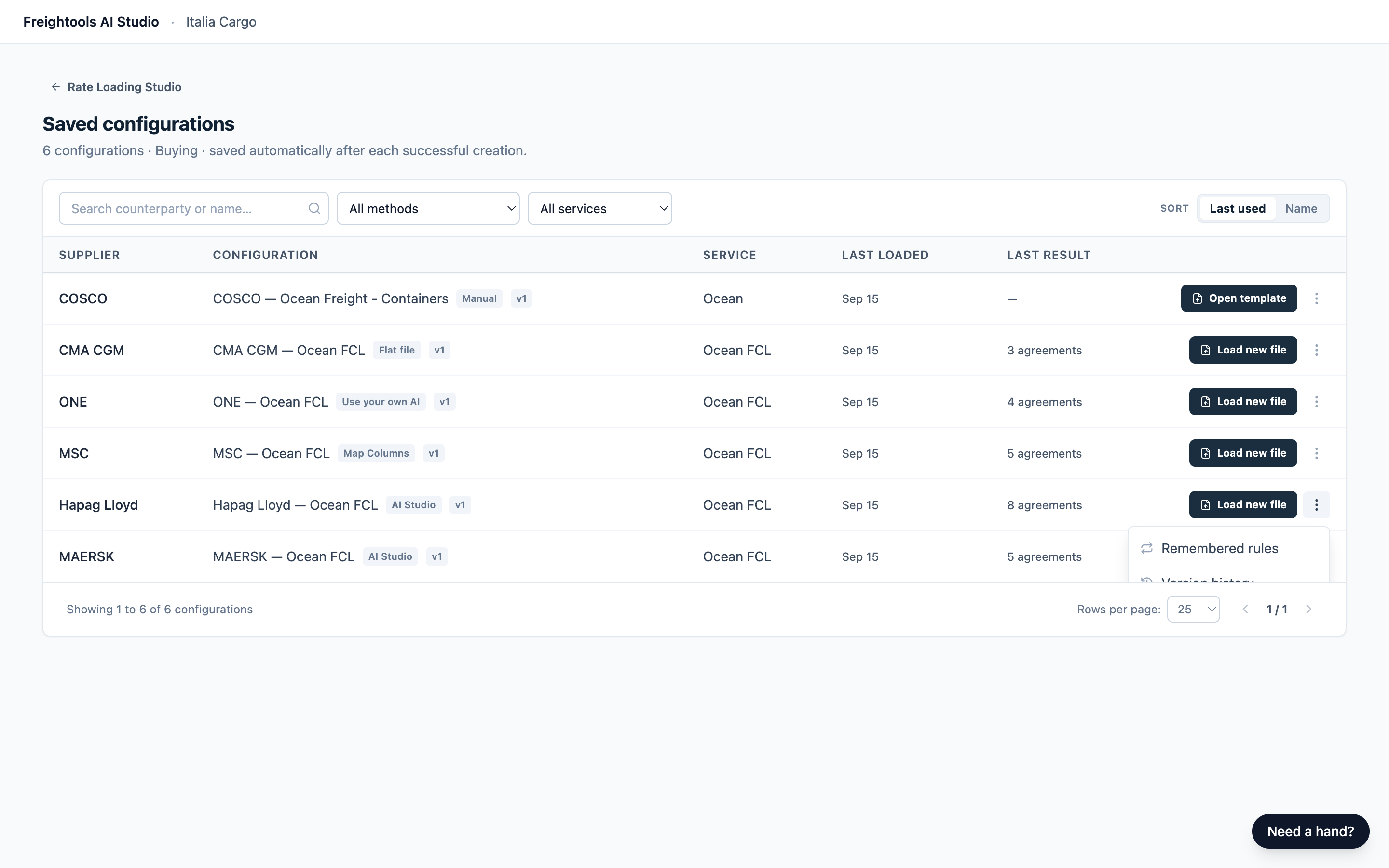Click Italia Cargo workspace name
Image resolution: width=1389 pixels, height=868 pixels.
tap(221, 22)
